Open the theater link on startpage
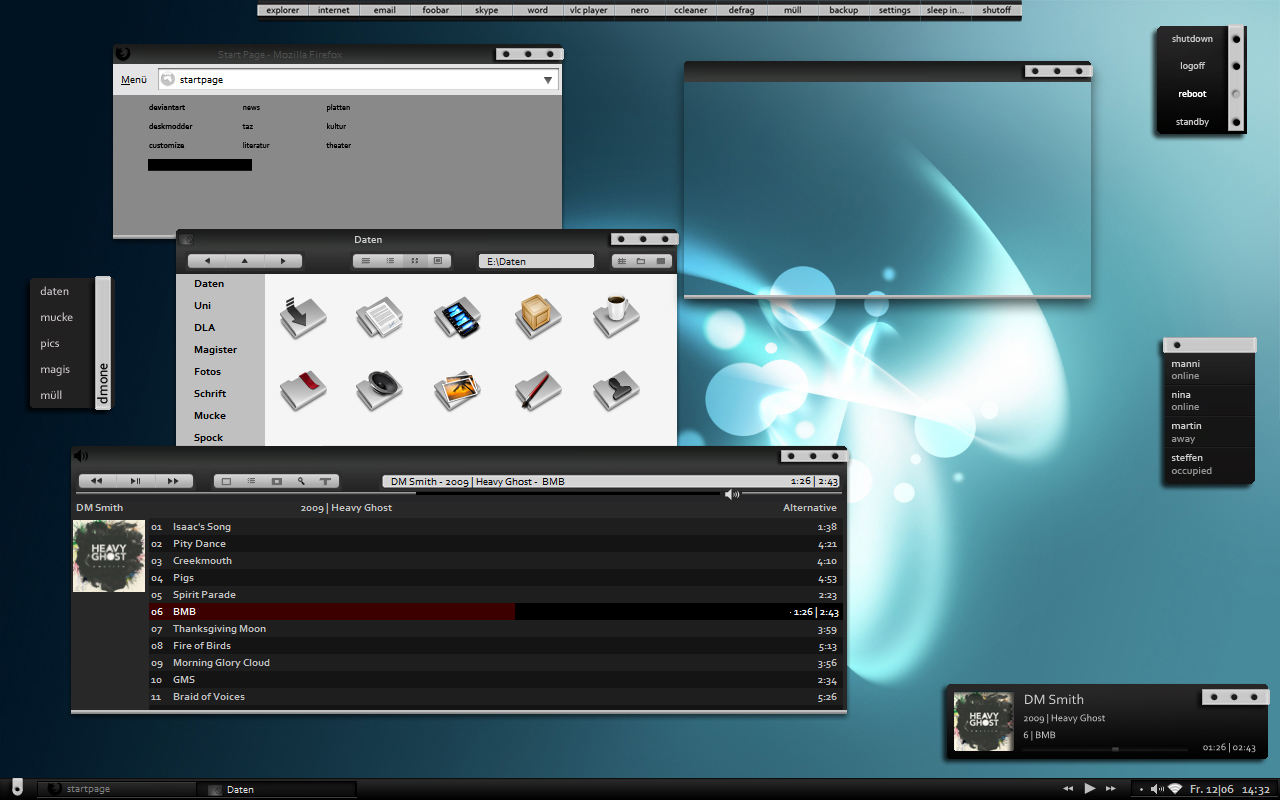Viewport: 1280px width, 800px height. (x=339, y=145)
